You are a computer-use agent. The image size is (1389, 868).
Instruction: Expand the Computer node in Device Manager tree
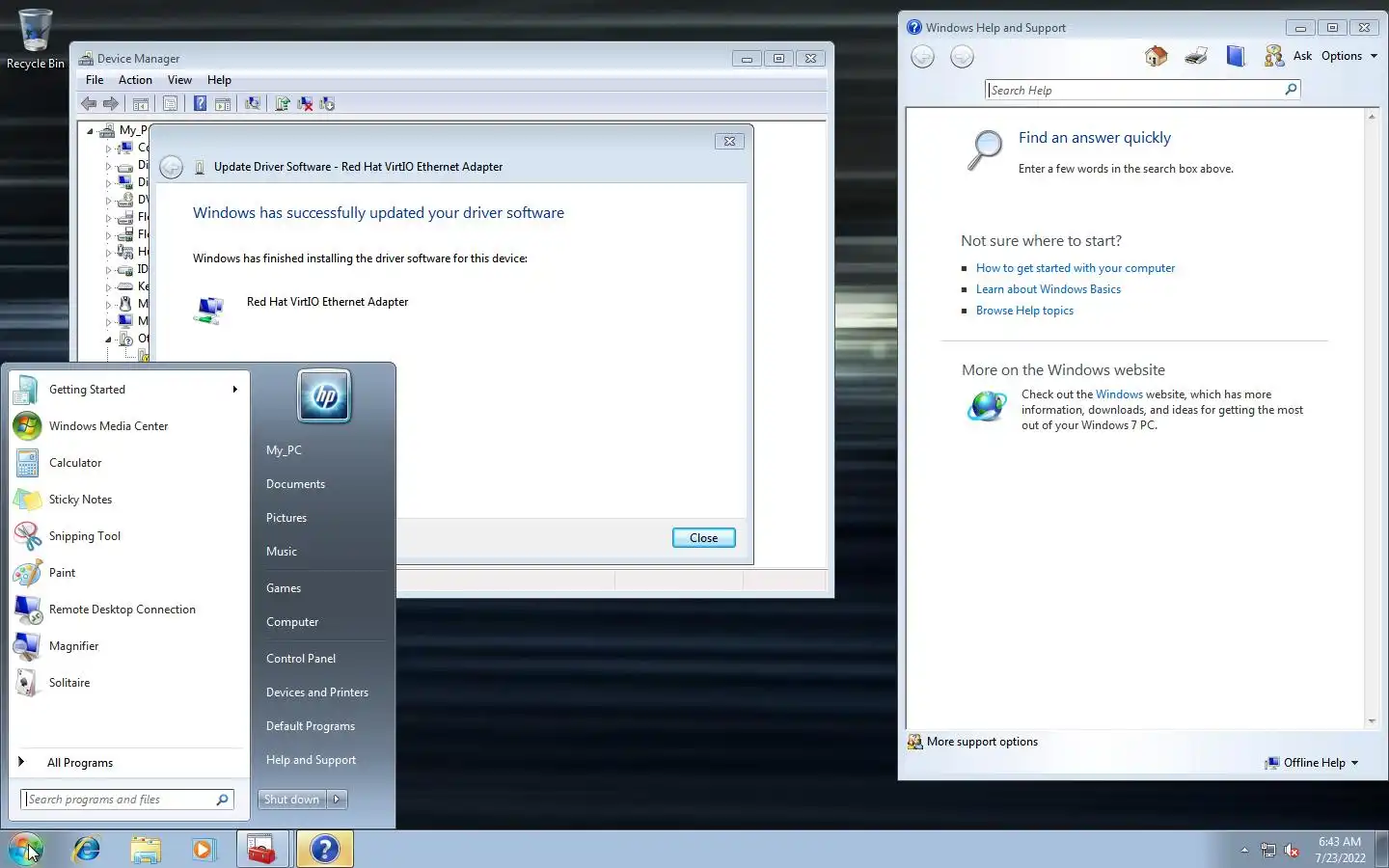108,148
